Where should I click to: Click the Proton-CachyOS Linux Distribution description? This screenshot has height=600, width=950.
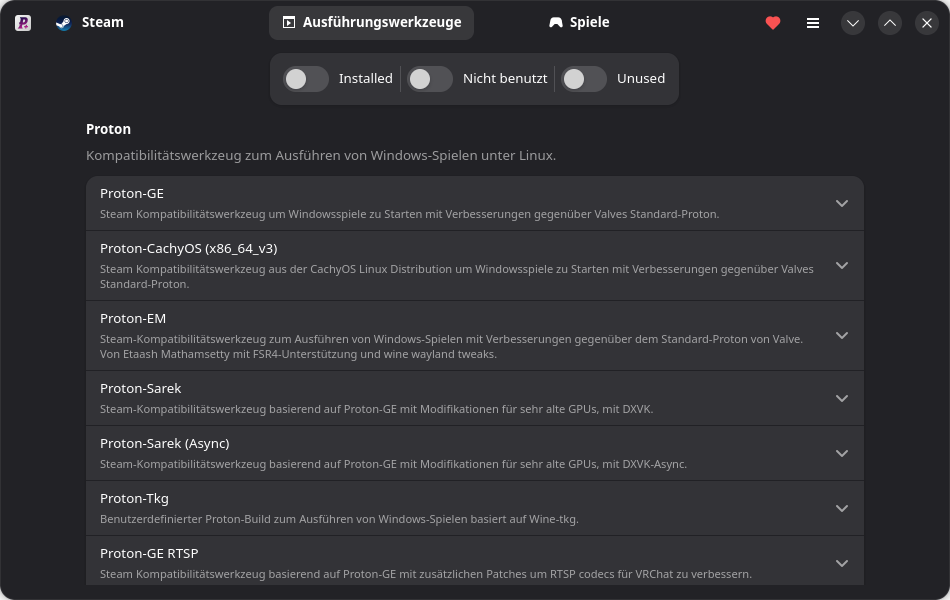click(x=457, y=276)
